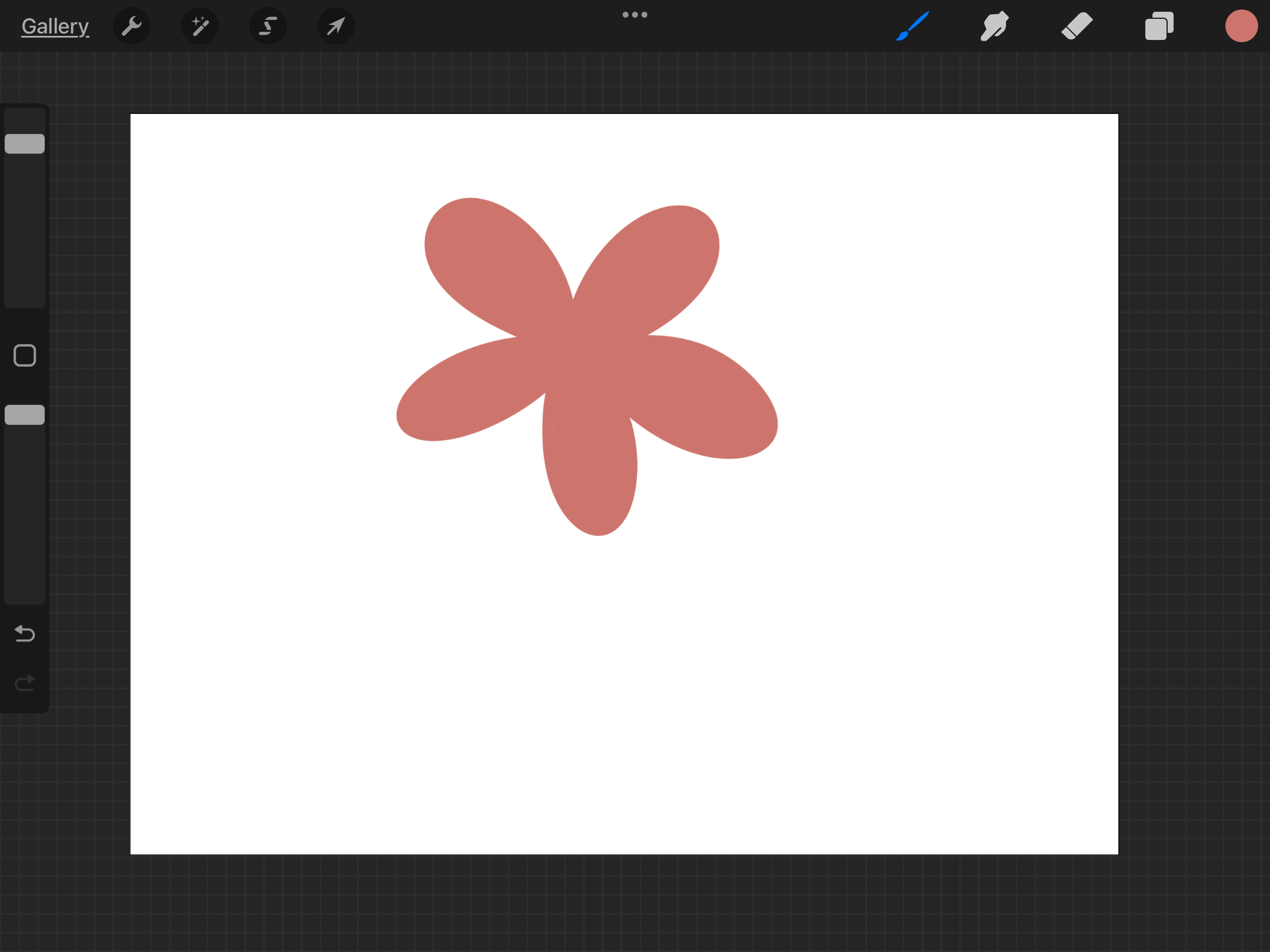The width and height of the screenshot is (1270, 952).
Task: Select the Selection tool
Action: 268,26
